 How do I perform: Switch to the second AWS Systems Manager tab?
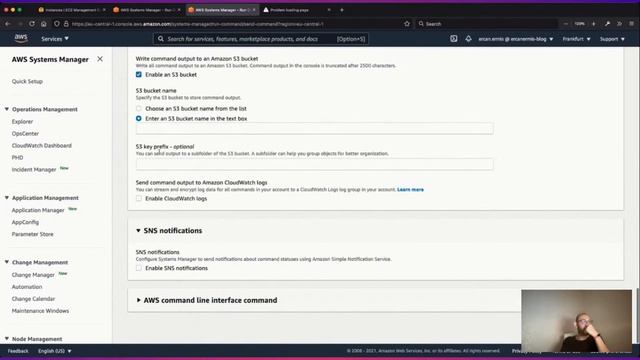(x=222, y=10)
